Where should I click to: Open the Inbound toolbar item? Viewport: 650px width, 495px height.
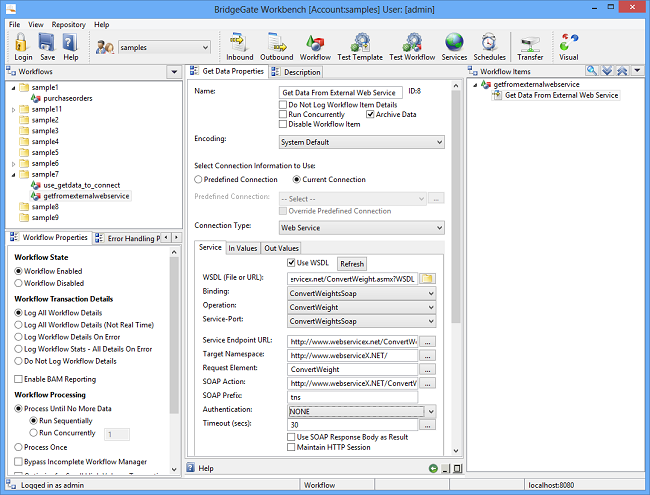pyautogui.click(x=240, y=42)
